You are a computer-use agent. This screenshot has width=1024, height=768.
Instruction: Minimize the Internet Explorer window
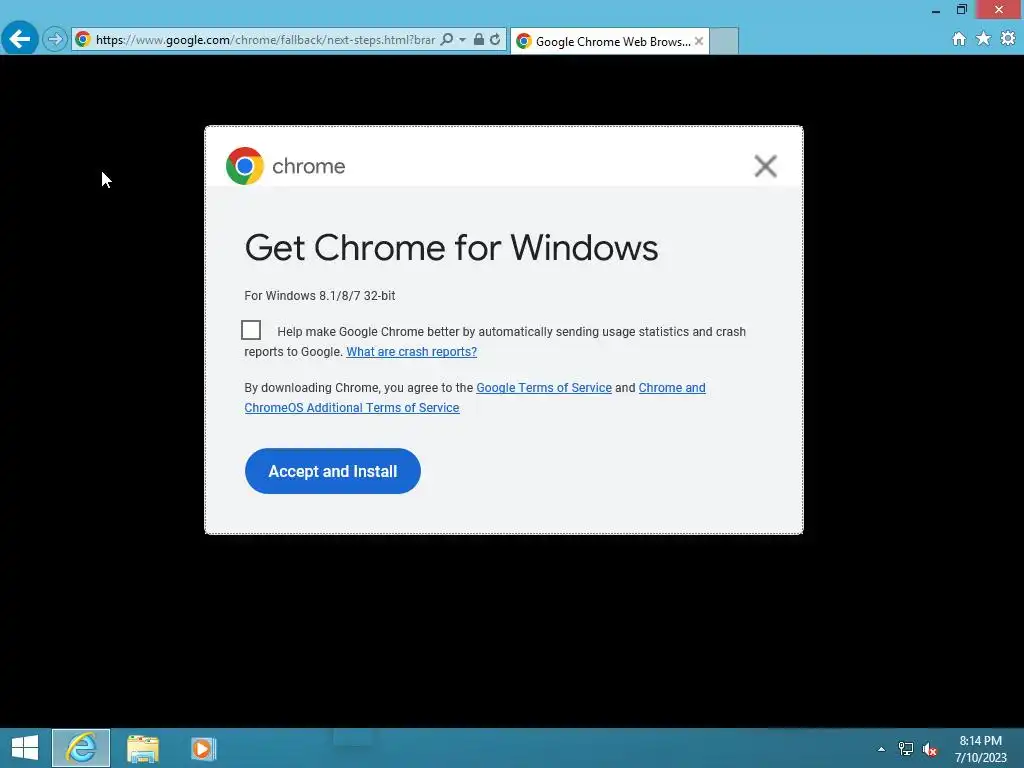coord(936,10)
